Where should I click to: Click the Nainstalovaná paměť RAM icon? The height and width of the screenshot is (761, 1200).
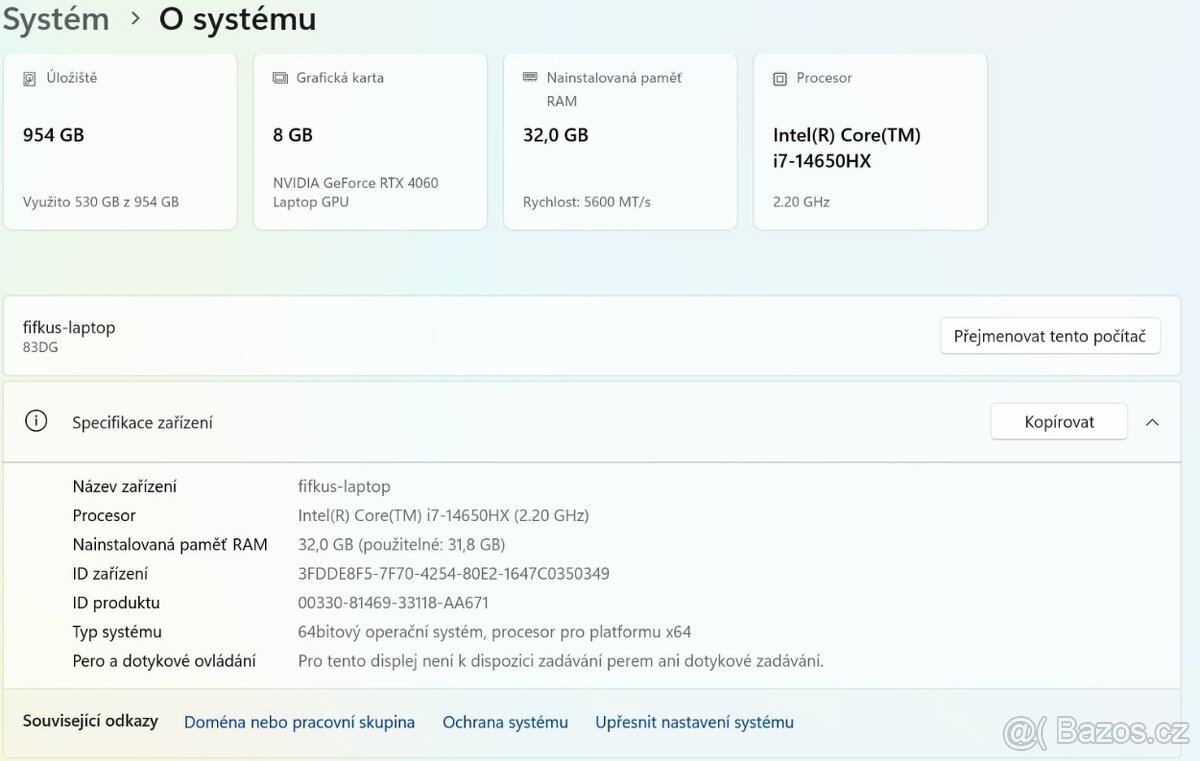528,77
